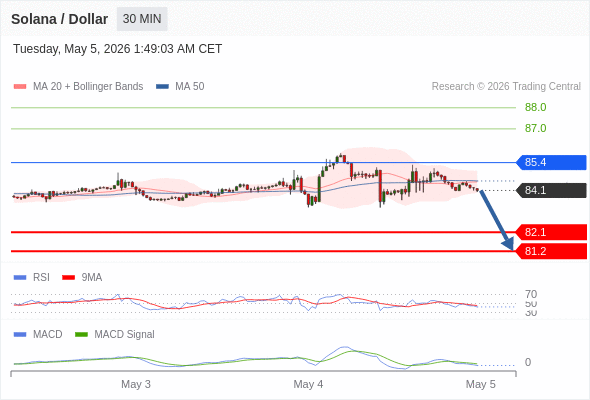Click the RSI legend swatch
This screenshot has height=400, width=590.
tap(20, 278)
